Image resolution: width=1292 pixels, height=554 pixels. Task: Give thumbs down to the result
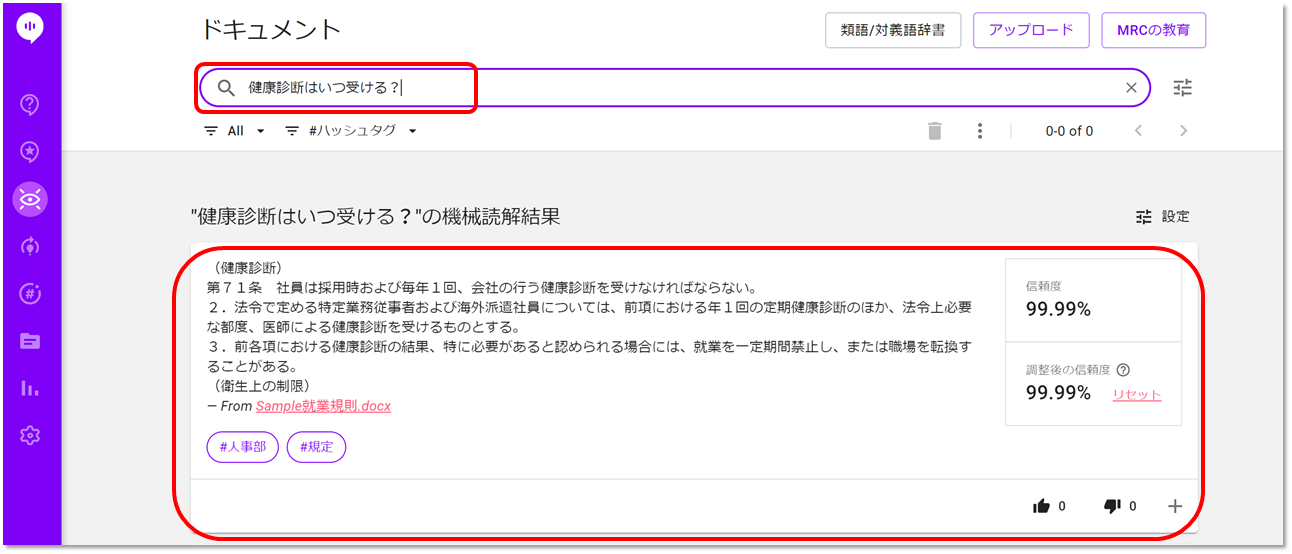tap(1112, 506)
